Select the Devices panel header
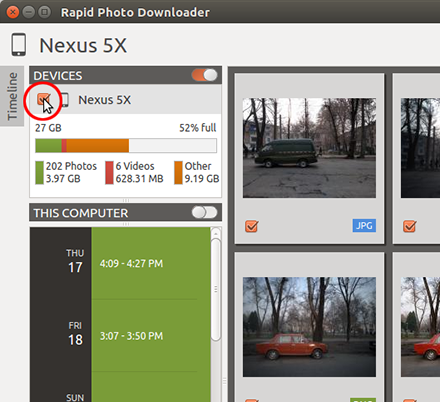 click(125, 75)
